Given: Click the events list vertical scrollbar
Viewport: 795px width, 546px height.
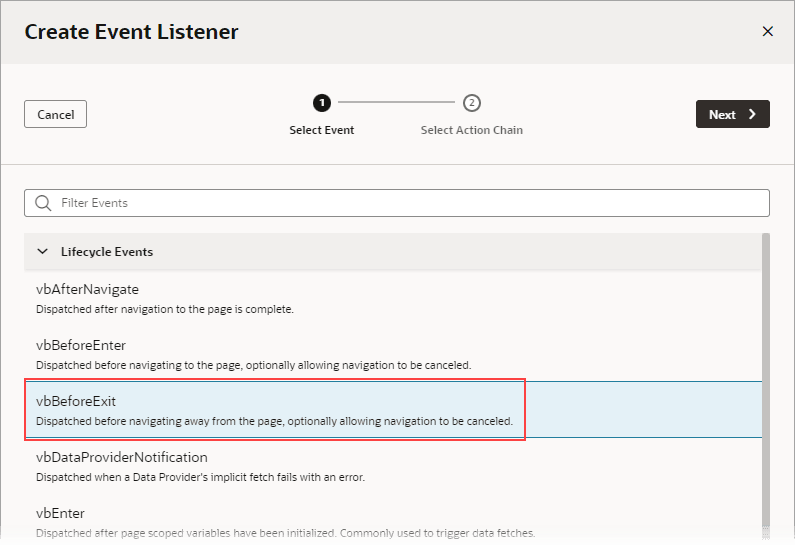Looking at the screenshot, I should 766,385.
